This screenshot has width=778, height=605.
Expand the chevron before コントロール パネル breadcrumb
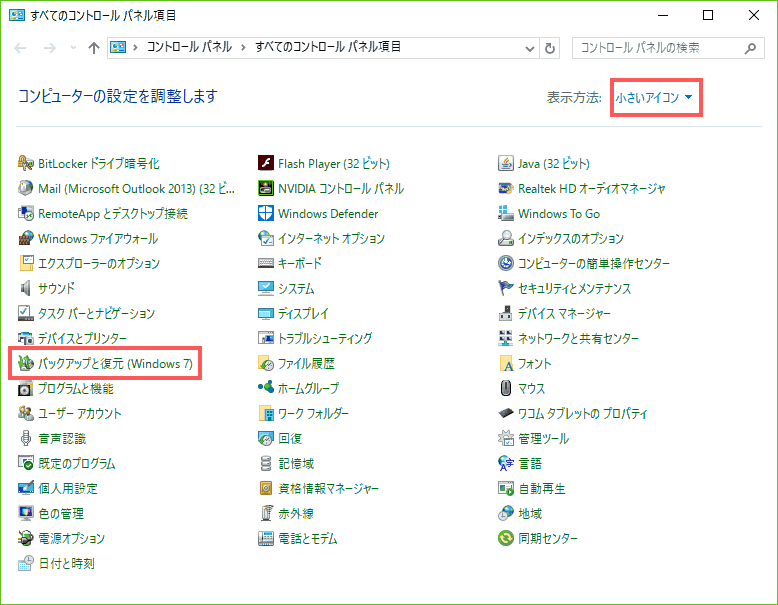[x=134, y=48]
